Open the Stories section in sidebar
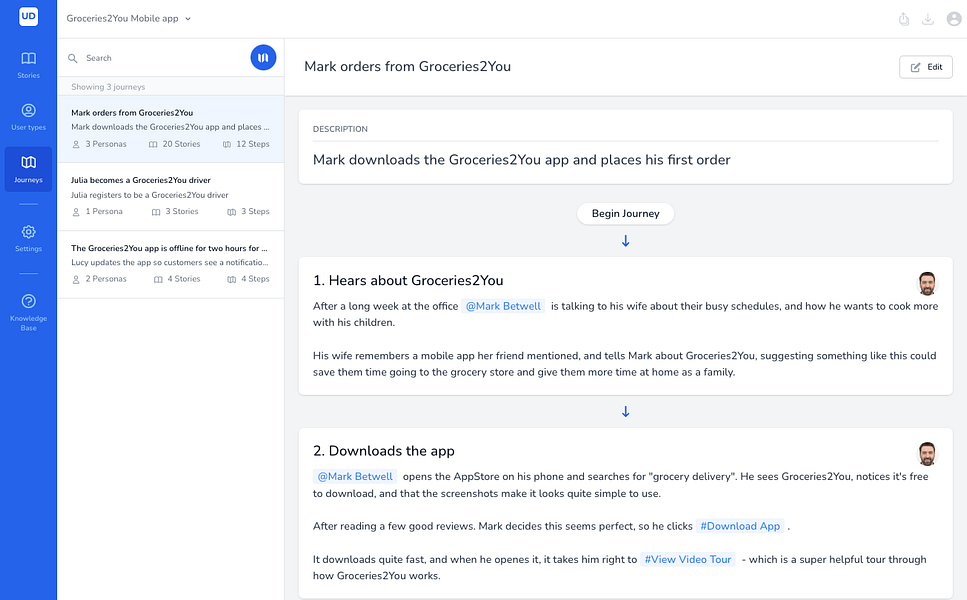967x600 pixels. click(x=28, y=65)
